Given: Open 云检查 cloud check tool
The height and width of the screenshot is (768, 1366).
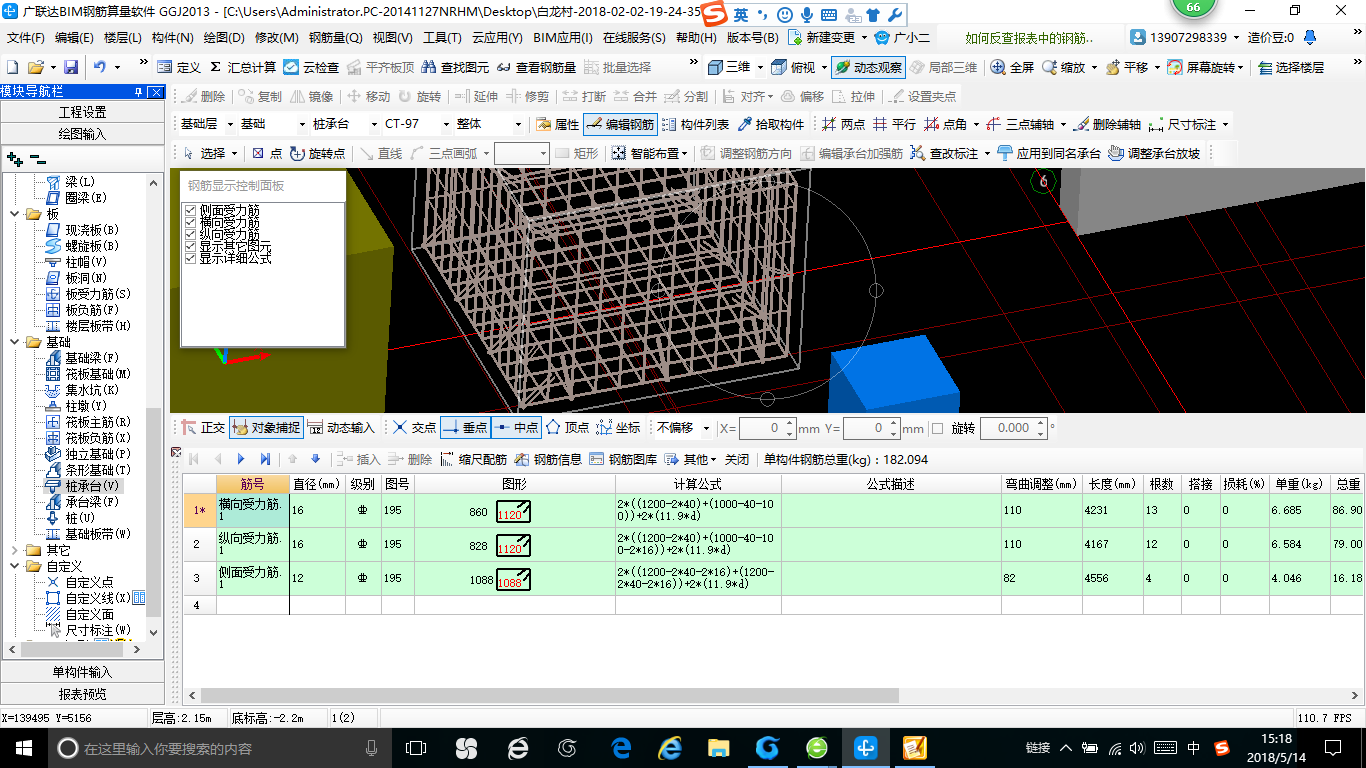Looking at the screenshot, I should (311, 67).
